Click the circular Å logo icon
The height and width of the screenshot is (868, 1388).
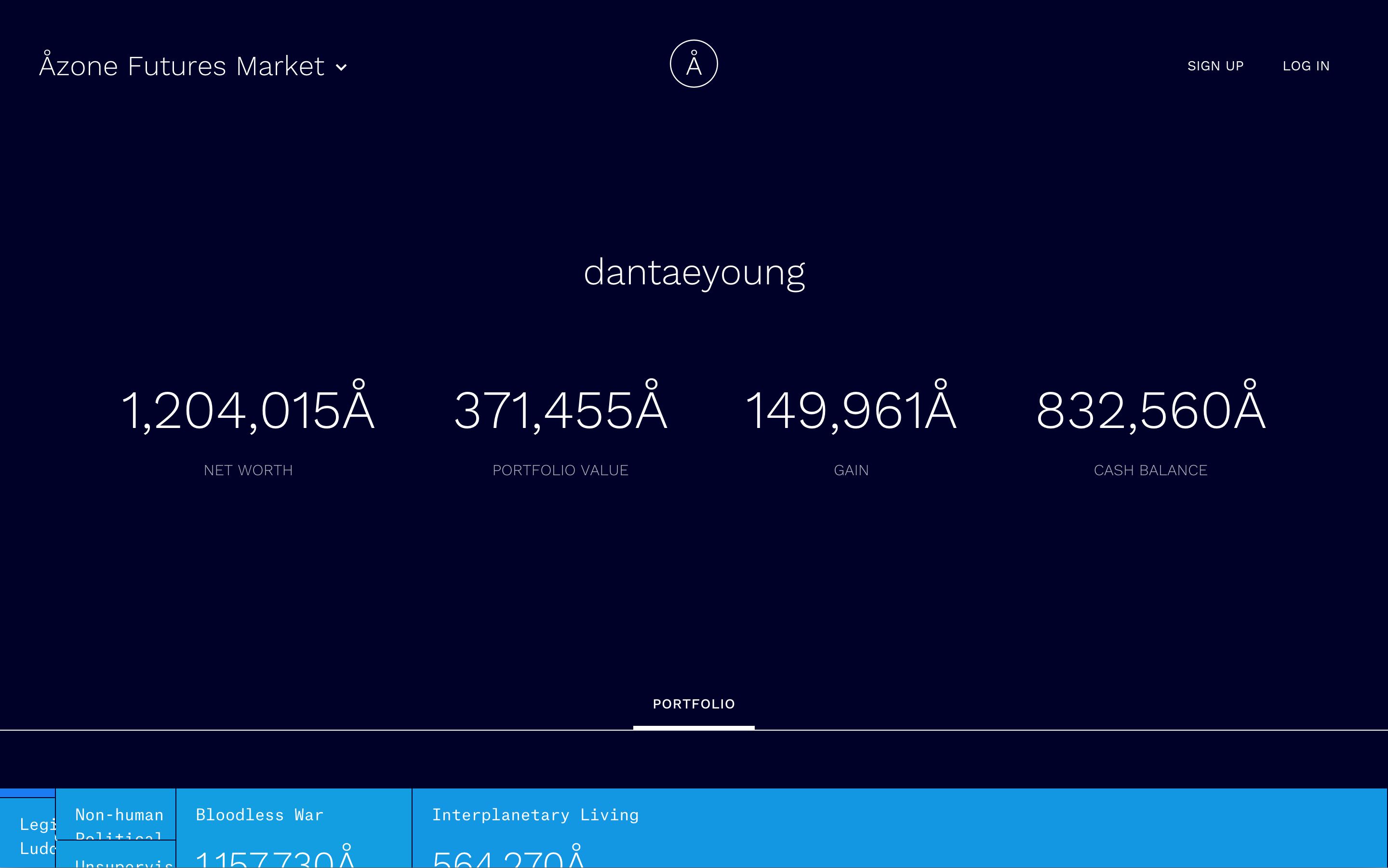[694, 64]
